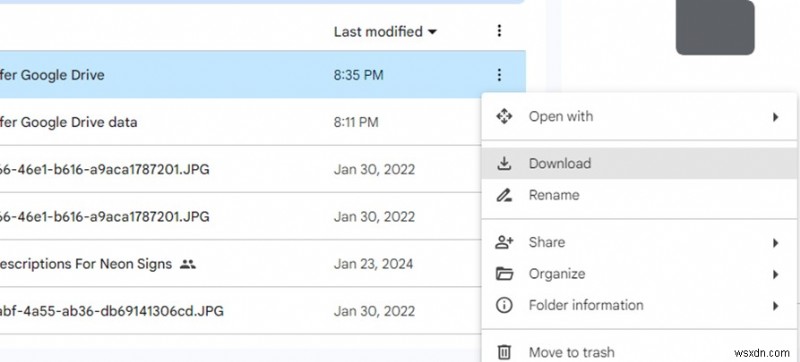
Task: Choose Move to trash menu entry
Action: [x=639, y=352]
